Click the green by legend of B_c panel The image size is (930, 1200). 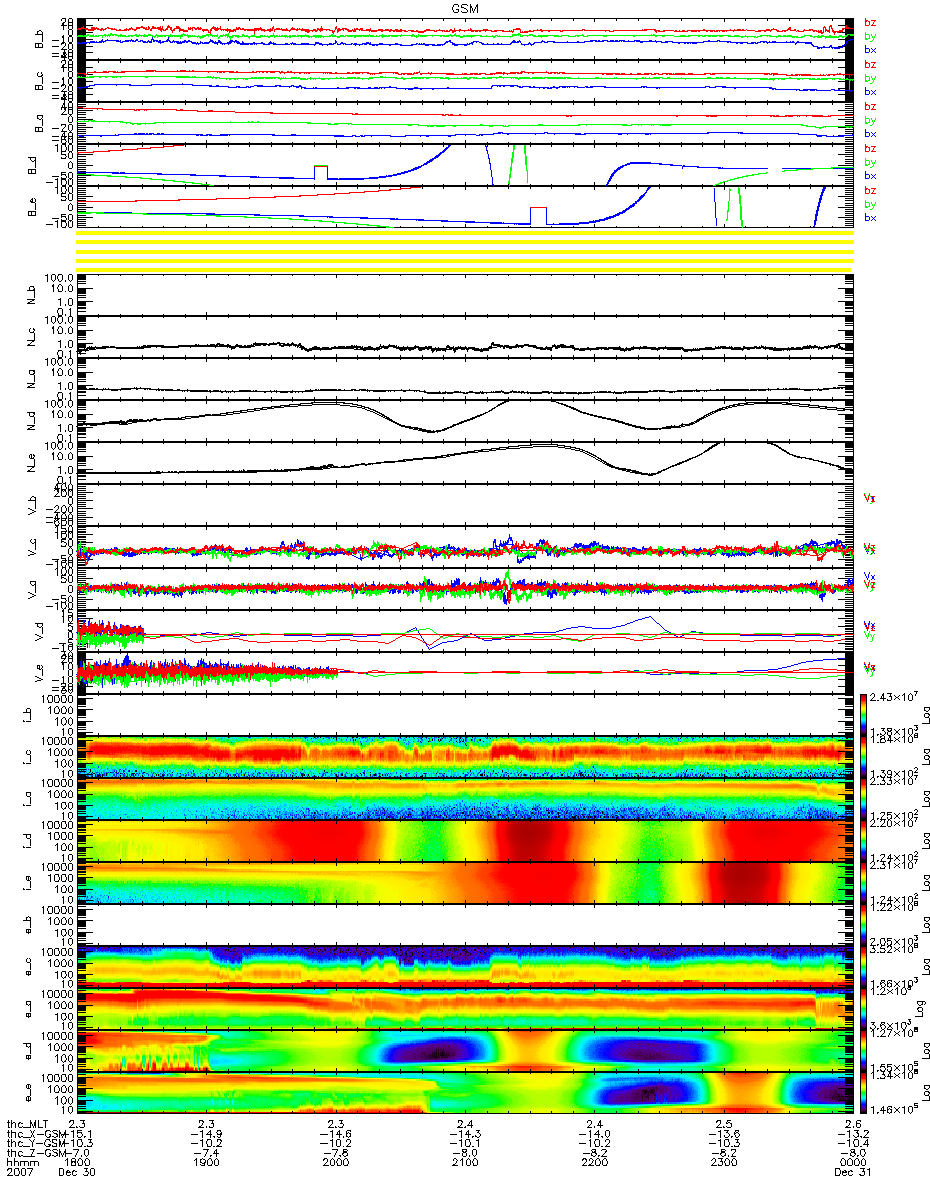870,78
